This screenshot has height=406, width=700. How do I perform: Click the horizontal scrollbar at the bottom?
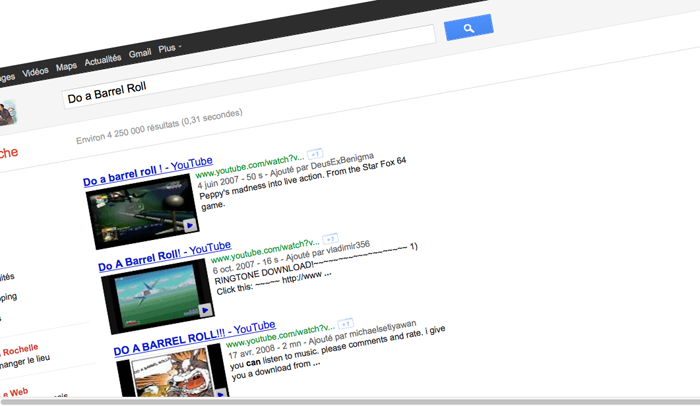350,400
